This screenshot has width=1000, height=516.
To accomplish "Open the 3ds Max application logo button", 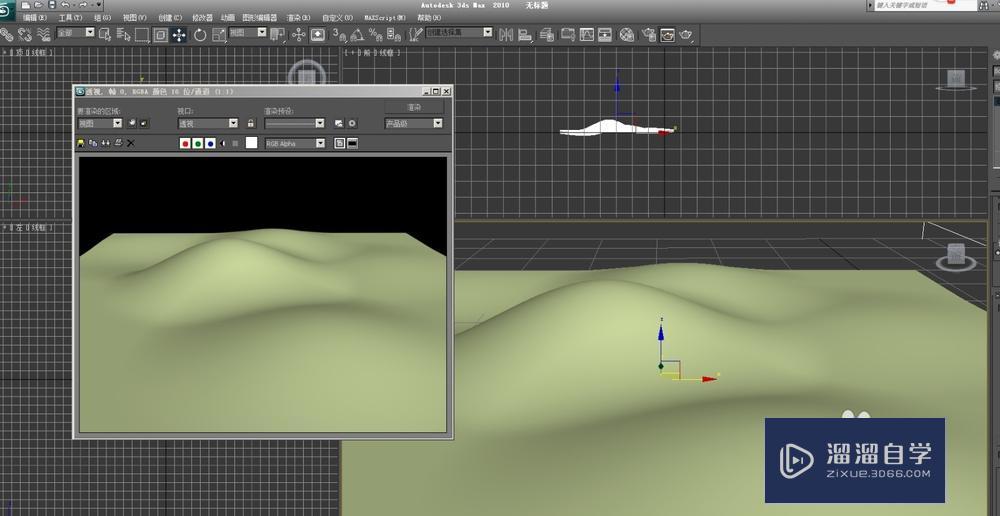I will [x=5, y=10].
